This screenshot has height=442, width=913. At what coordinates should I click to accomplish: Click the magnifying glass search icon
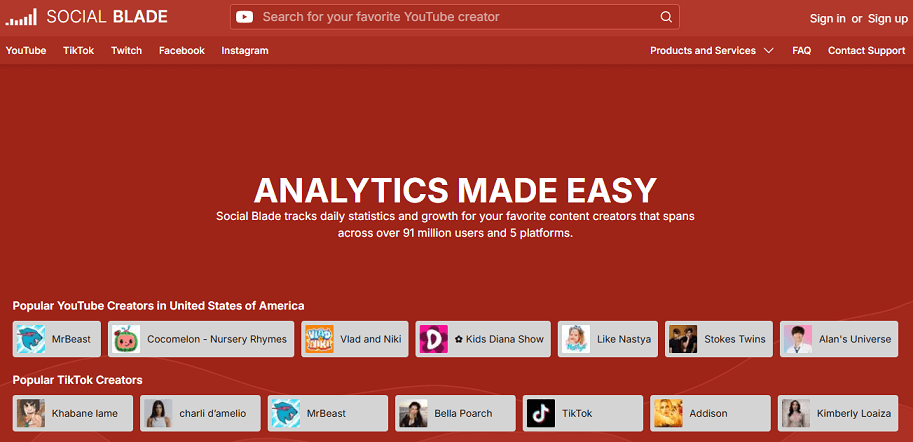pyautogui.click(x=666, y=17)
